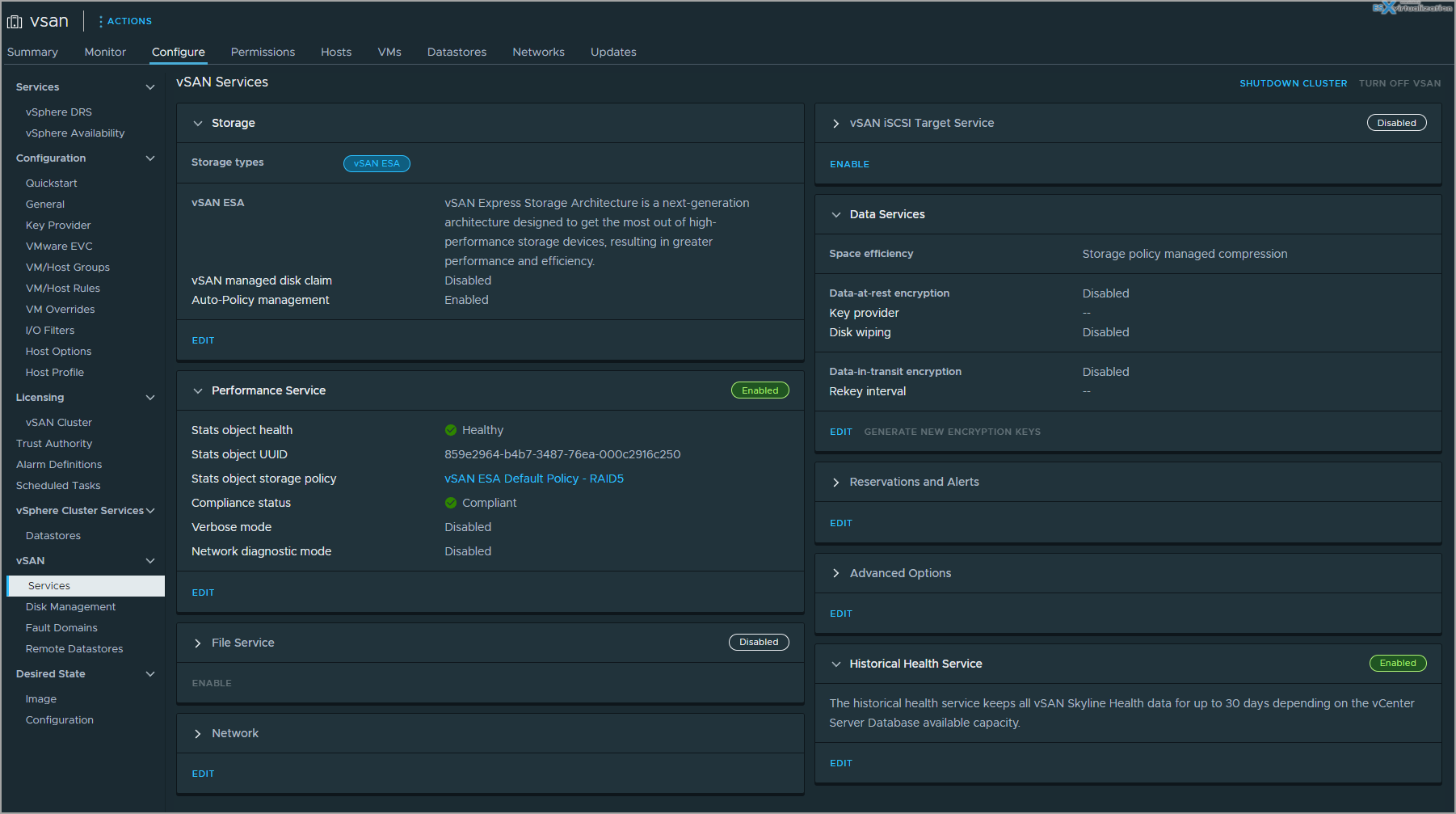Viewport: 1456px width, 814px height.
Task: Collapse the Licensing sidebar section
Action: click(150, 398)
